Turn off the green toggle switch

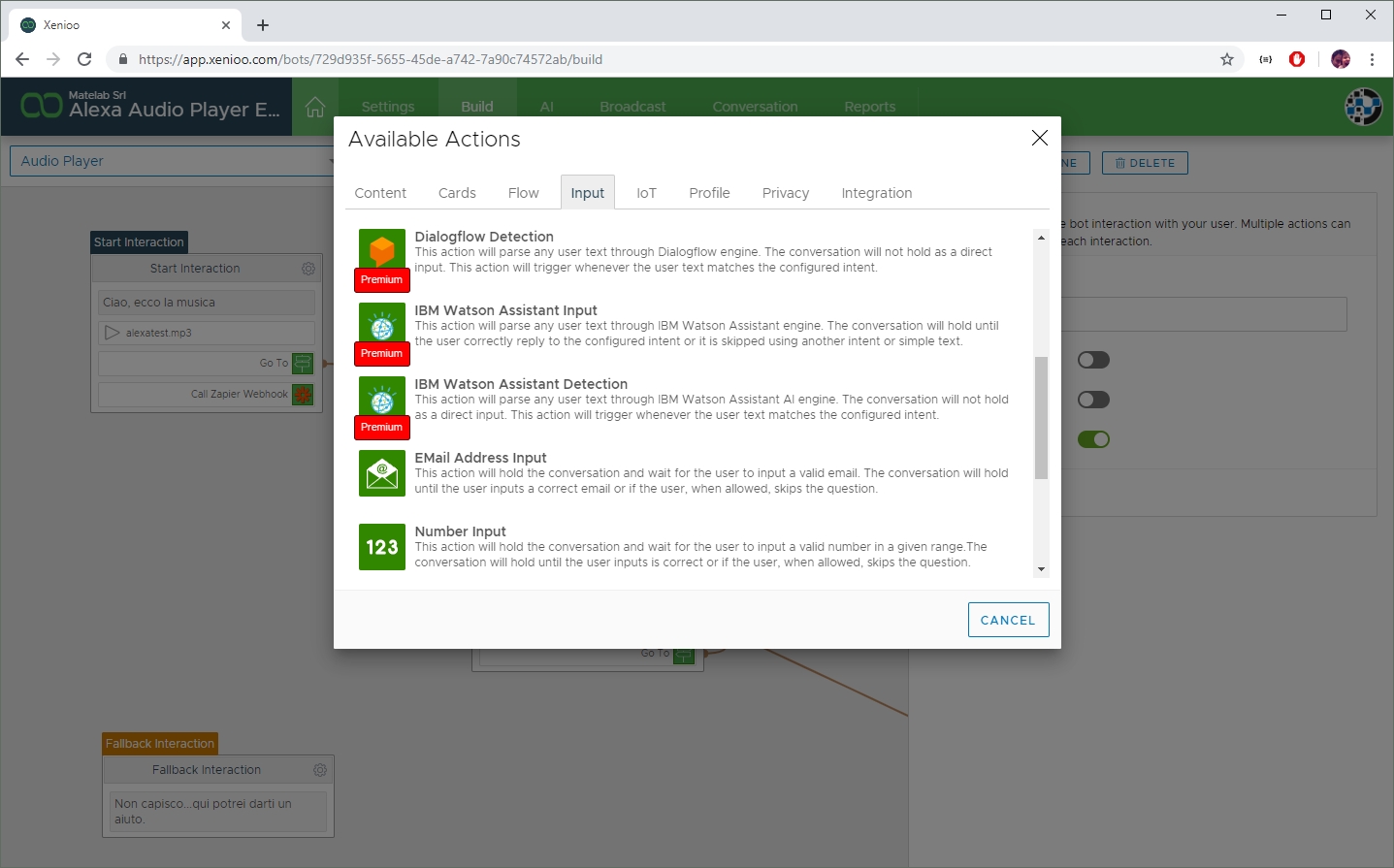pos(1093,439)
